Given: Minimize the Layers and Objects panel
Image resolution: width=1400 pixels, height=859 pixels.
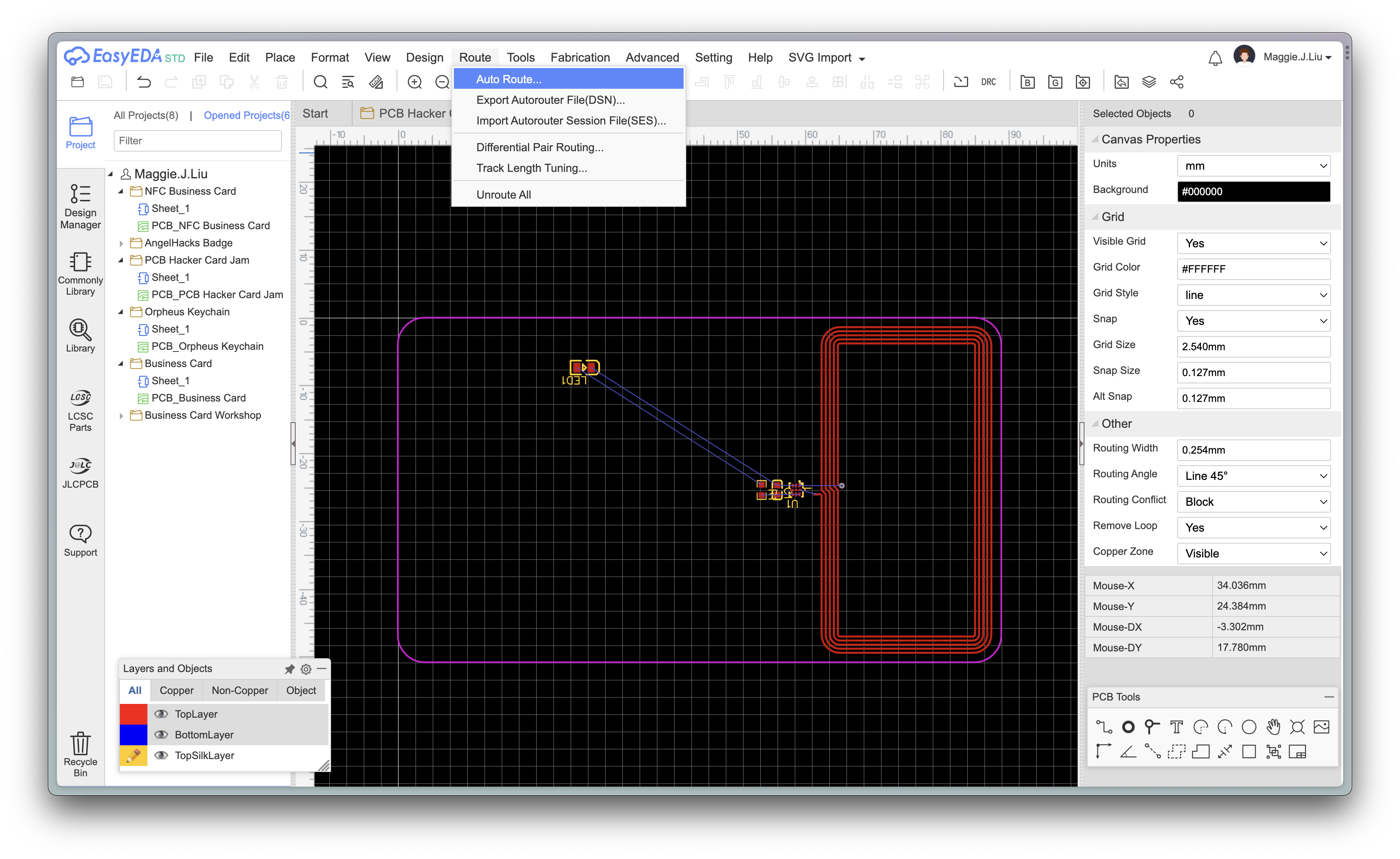Looking at the screenshot, I should 322,669.
